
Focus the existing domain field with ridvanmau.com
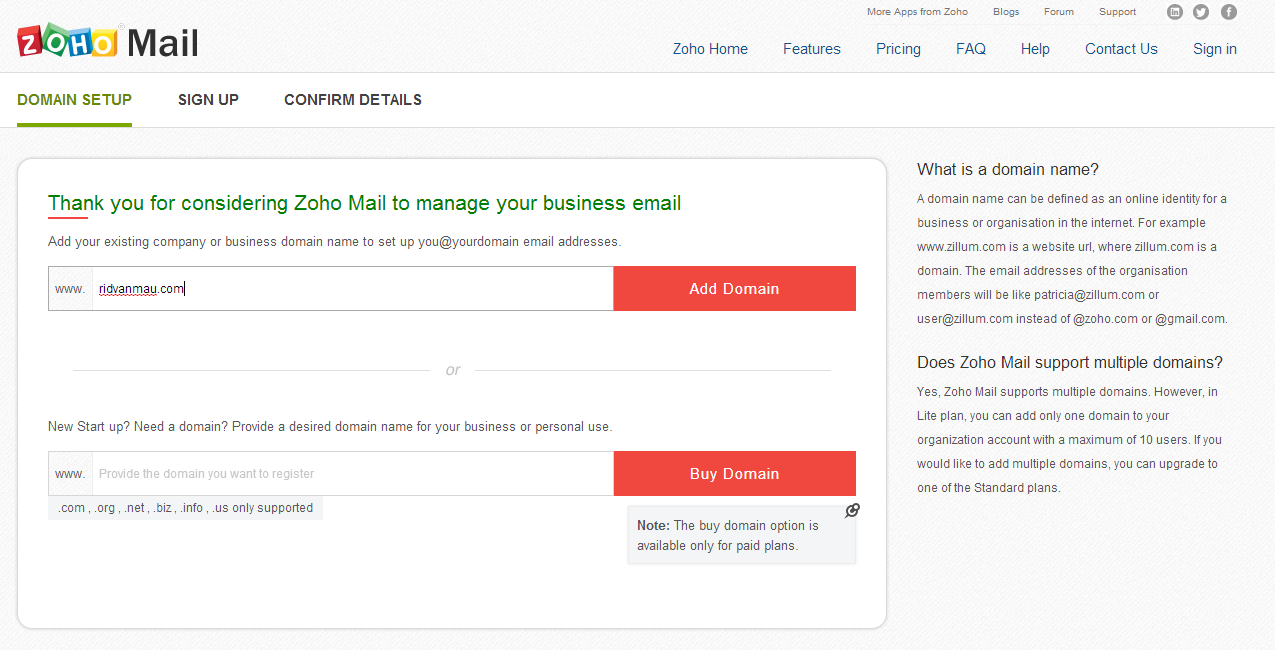[x=352, y=288]
